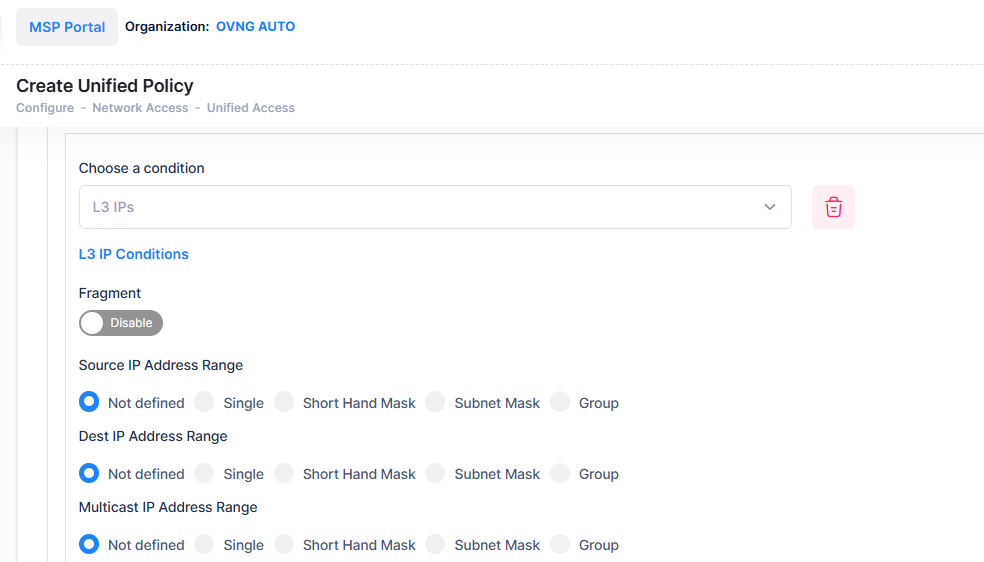This screenshot has height=562, width=984.
Task: Select Not defined for Dest IP Address Range
Action: [90, 473]
